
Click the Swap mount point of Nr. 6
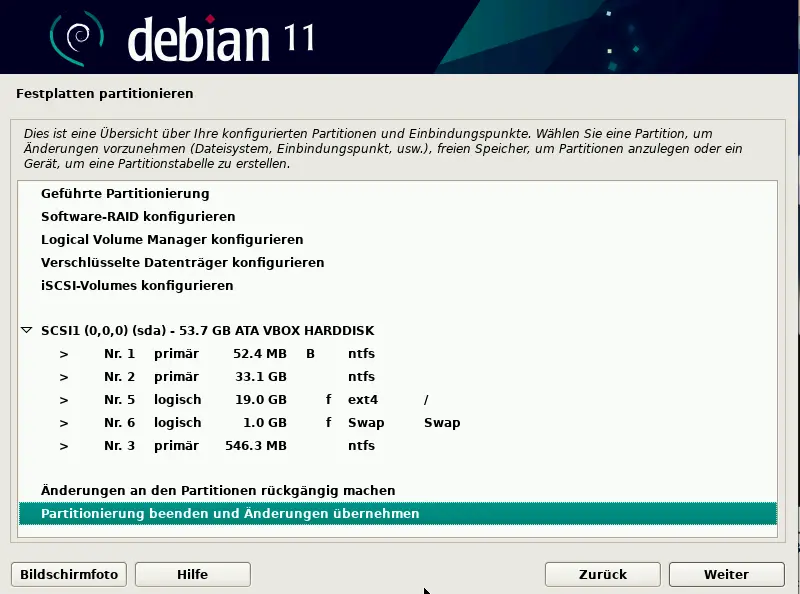(x=442, y=423)
